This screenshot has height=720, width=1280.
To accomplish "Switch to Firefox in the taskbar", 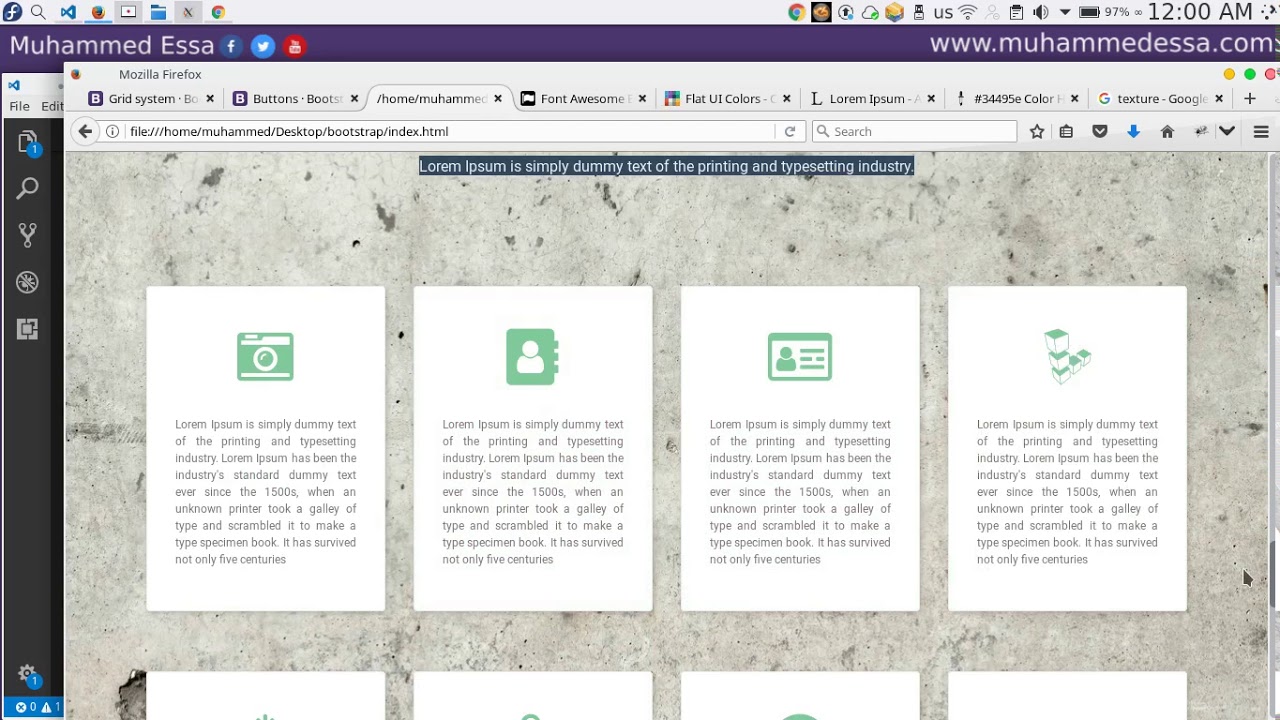I will [x=98, y=12].
